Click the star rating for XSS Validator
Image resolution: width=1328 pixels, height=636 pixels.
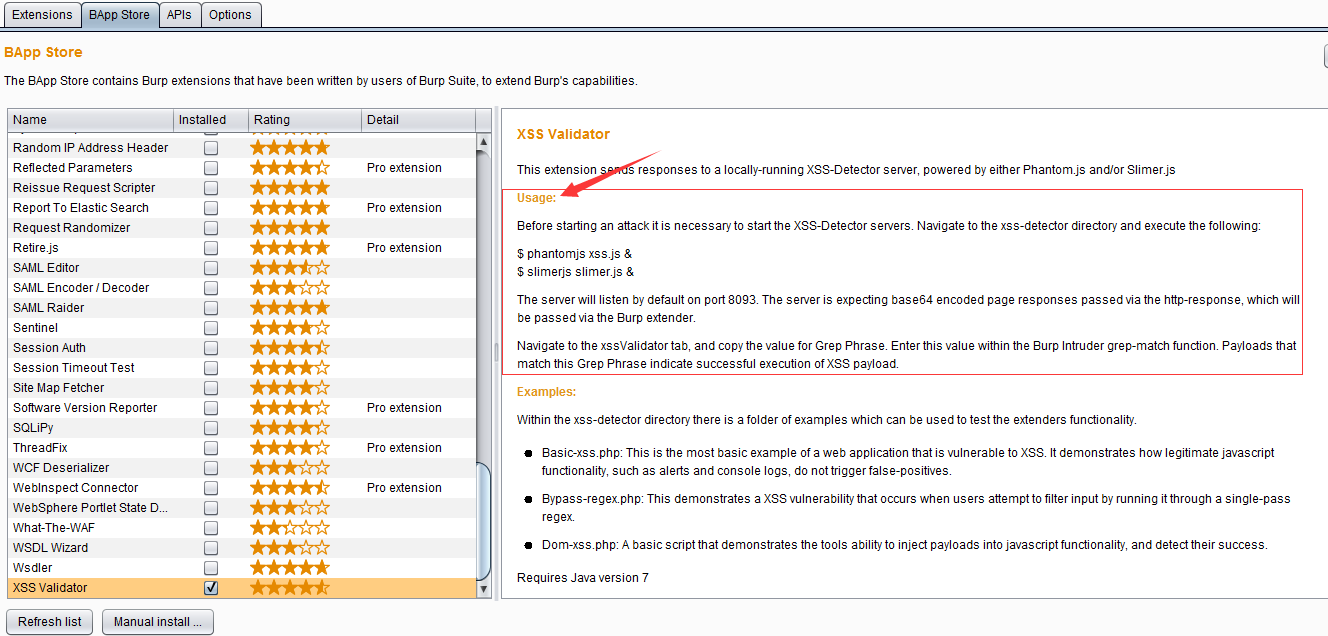click(289, 588)
